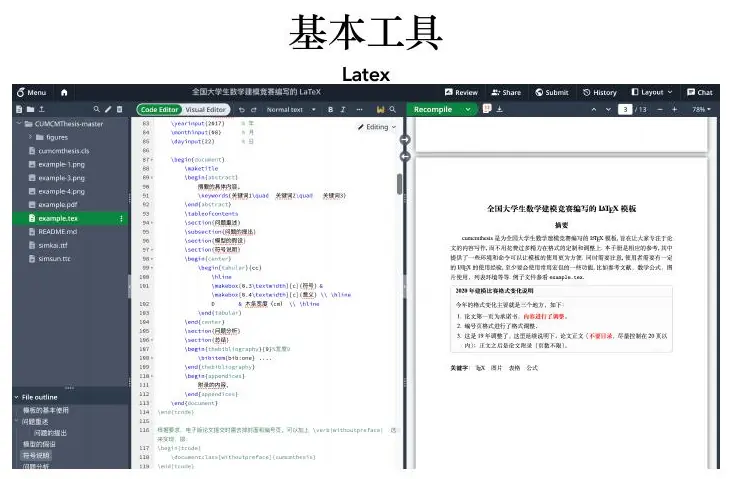Select simkai.ttf in the file tree
Viewport: 734px width, 479px height.
point(53,245)
